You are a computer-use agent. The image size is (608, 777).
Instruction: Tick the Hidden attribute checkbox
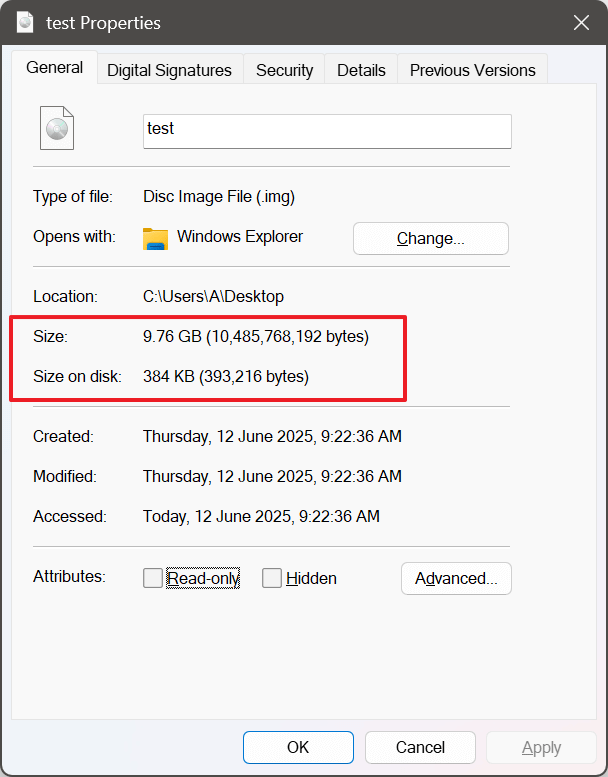click(x=272, y=578)
